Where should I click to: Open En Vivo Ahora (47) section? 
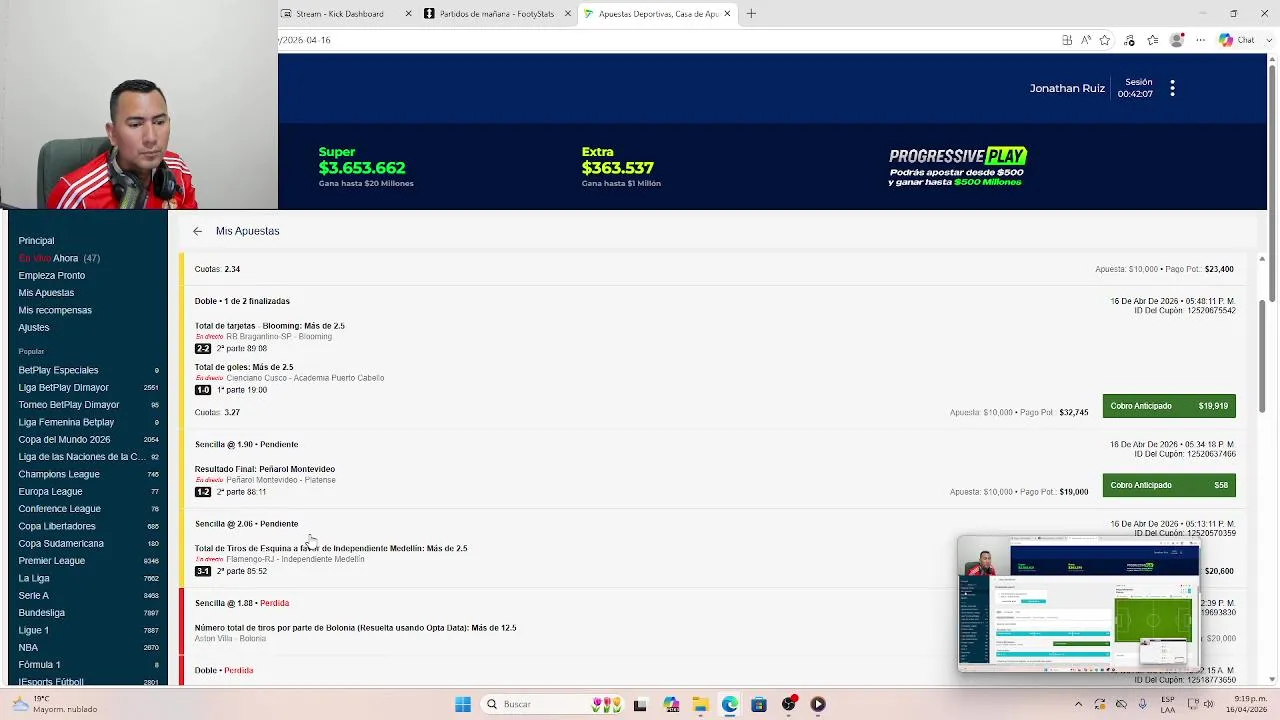click(59, 258)
